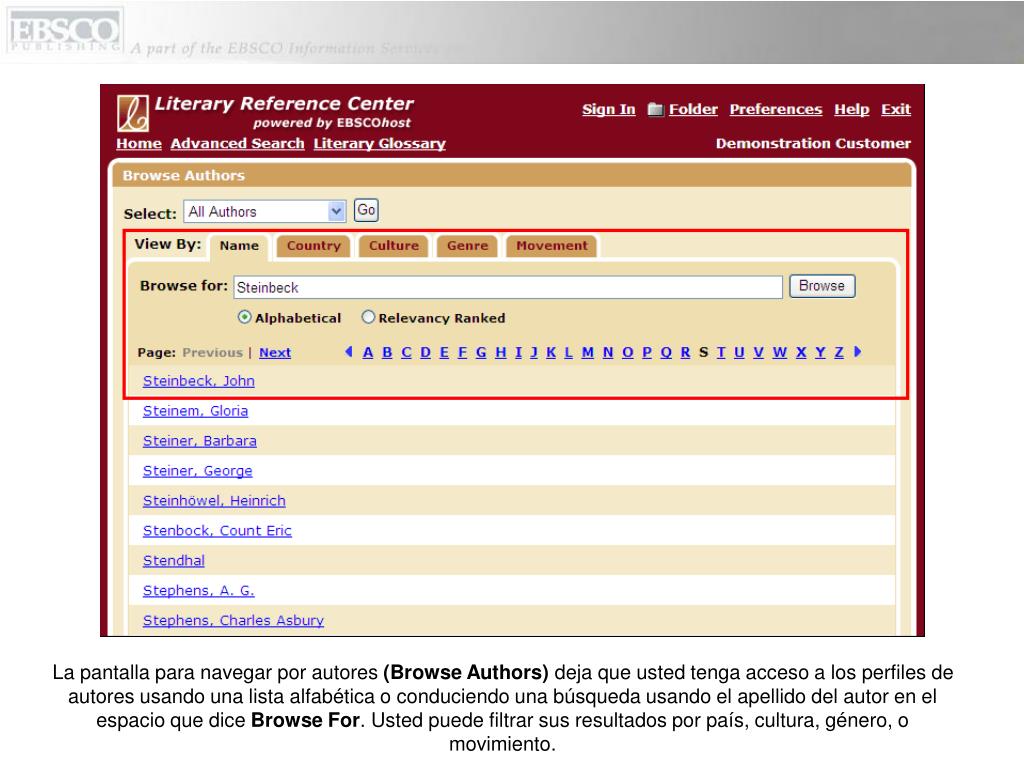The width and height of the screenshot is (1024, 768).
Task: Jump to authors starting with U
Action: pyautogui.click(x=739, y=353)
